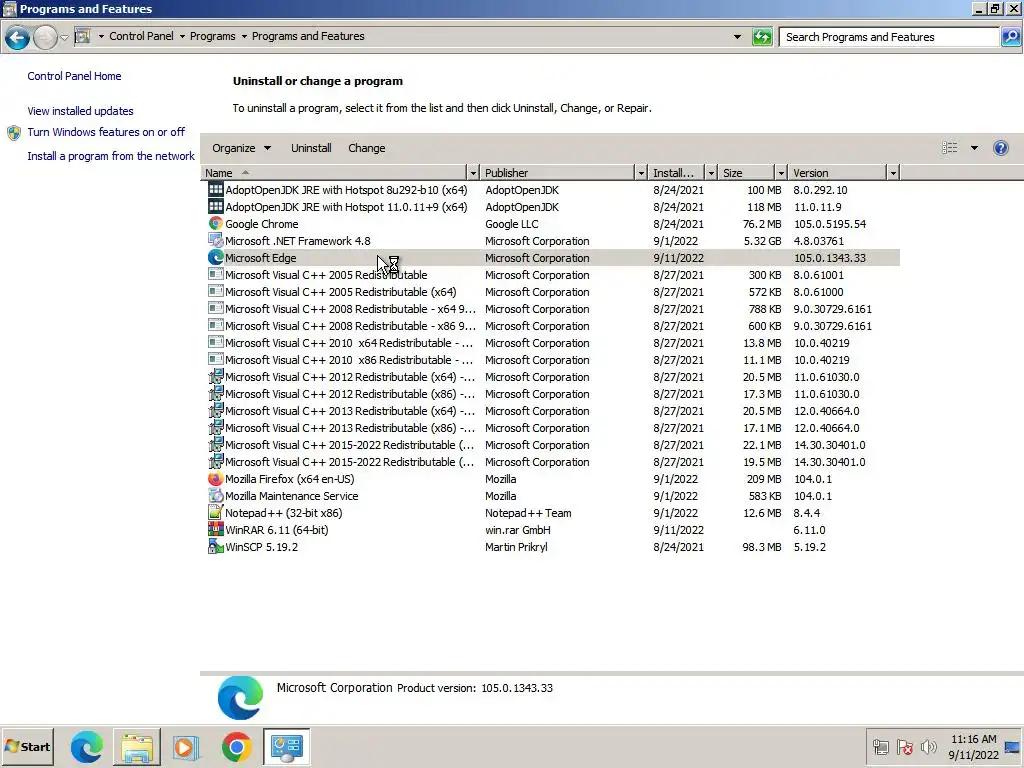
Task: Click the Change your view icon
Action: click(x=950, y=148)
